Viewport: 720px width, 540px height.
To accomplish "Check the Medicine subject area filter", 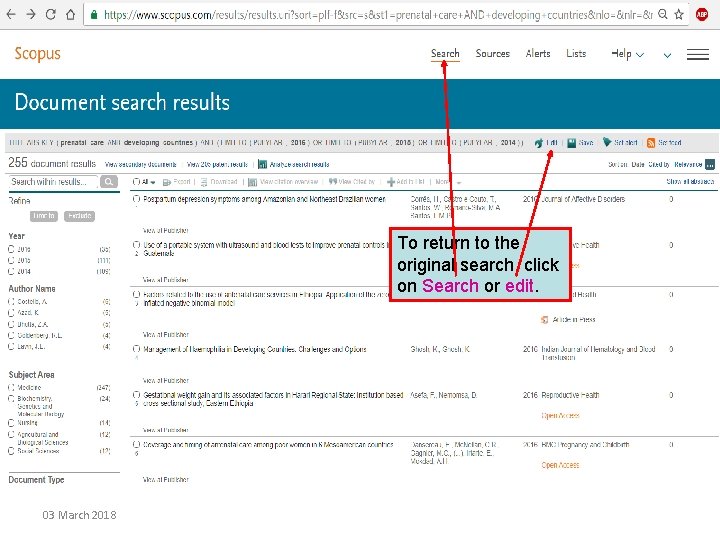I will pos(11,388).
